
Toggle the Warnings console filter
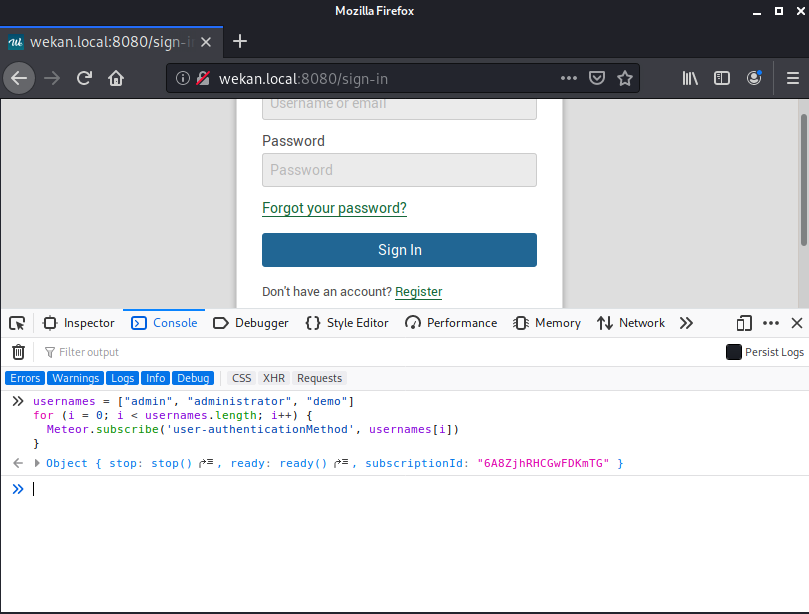coord(74,378)
